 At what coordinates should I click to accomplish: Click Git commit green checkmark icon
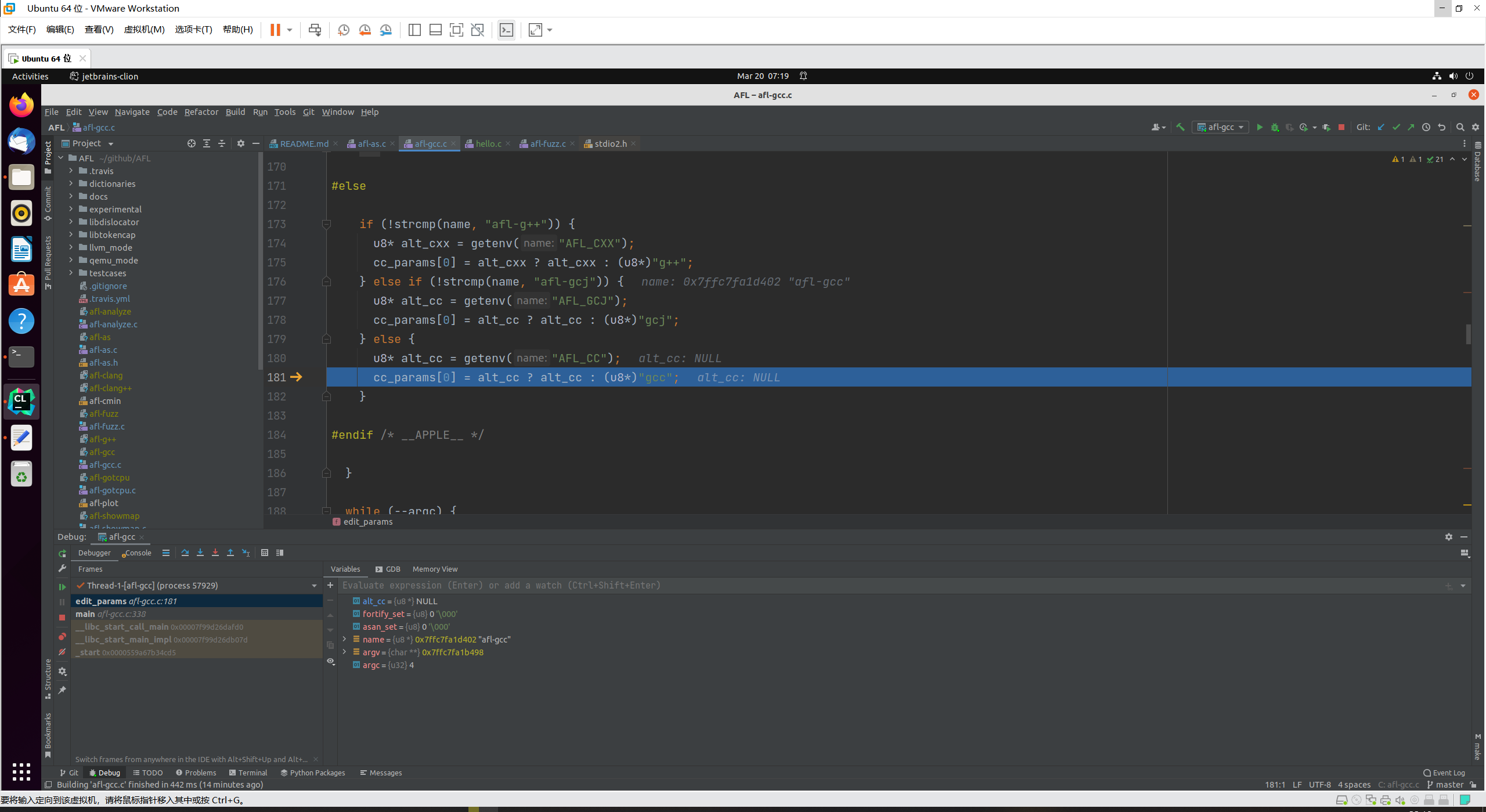1397,127
